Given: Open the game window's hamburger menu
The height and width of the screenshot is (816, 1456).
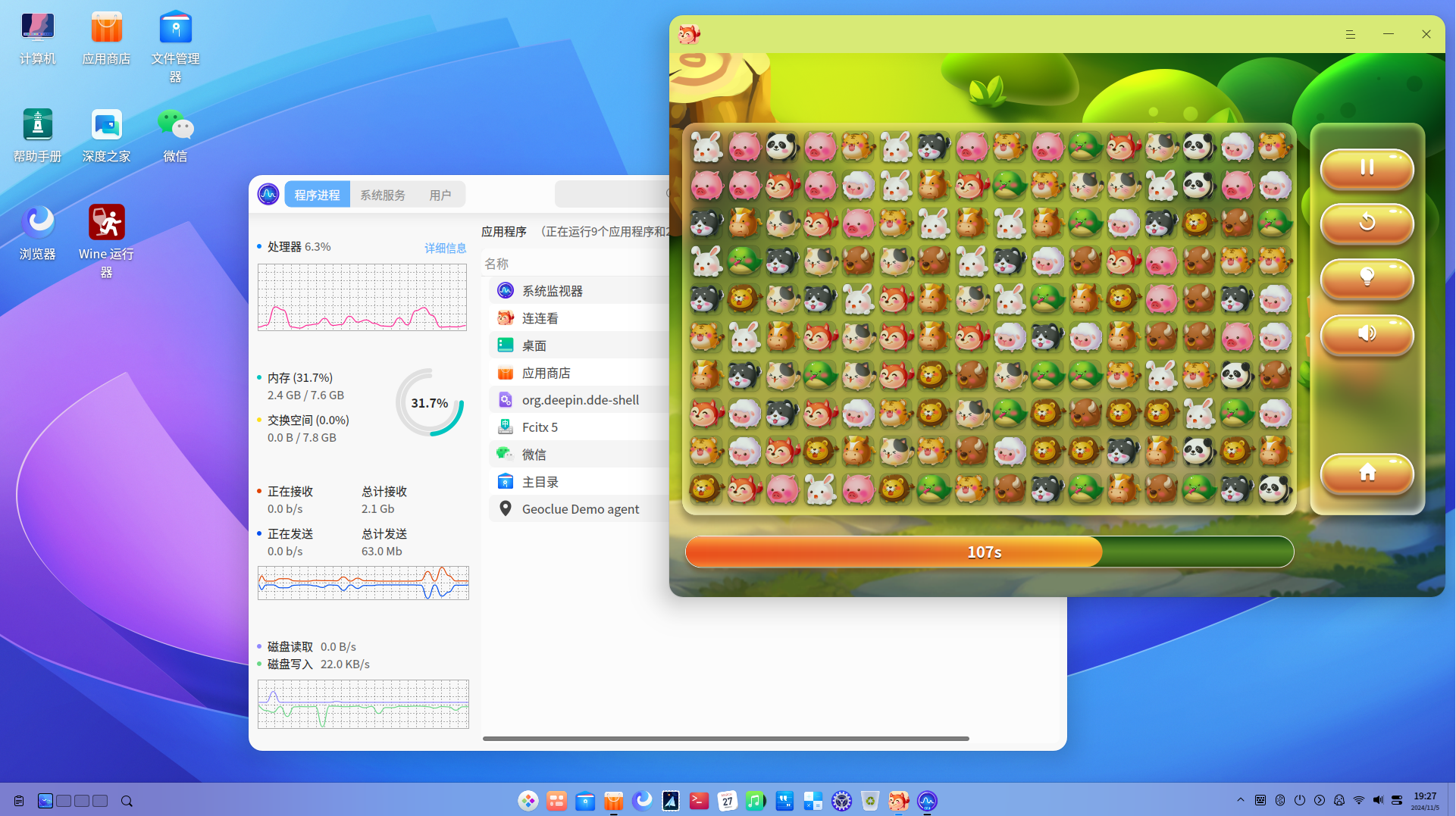Looking at the screenshot, I should (1350, 34).
